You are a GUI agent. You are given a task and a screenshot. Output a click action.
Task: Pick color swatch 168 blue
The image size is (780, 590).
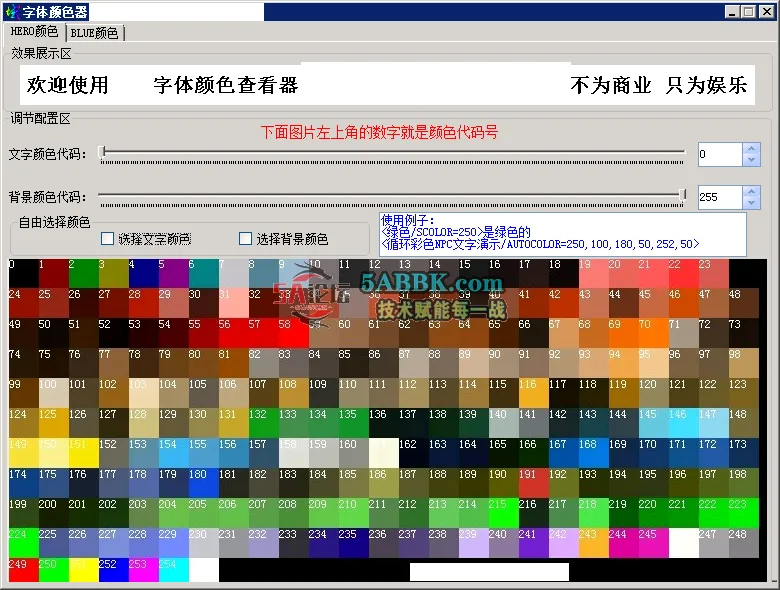[594, 453]
